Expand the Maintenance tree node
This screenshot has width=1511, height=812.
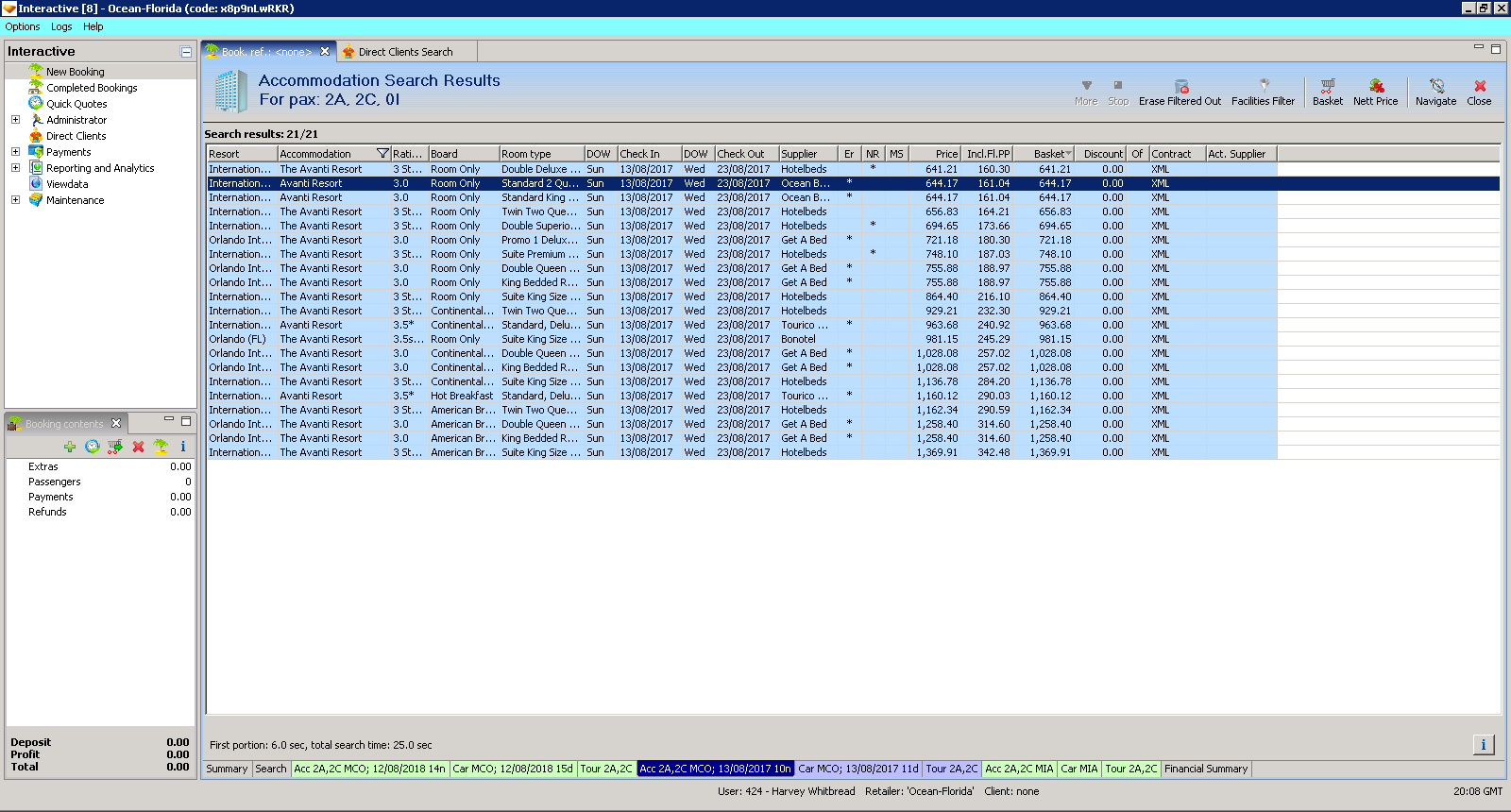tap(15, 200)
